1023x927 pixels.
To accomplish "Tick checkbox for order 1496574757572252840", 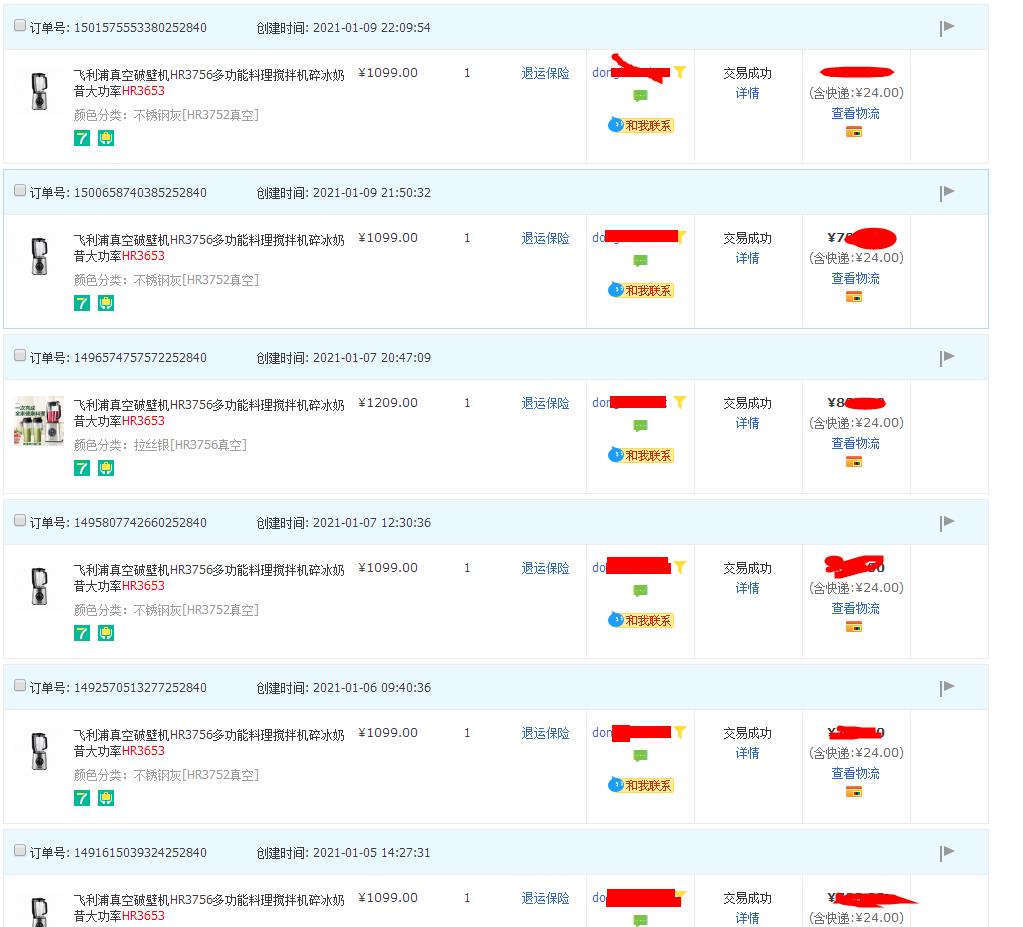I will (x=20, y=356).
